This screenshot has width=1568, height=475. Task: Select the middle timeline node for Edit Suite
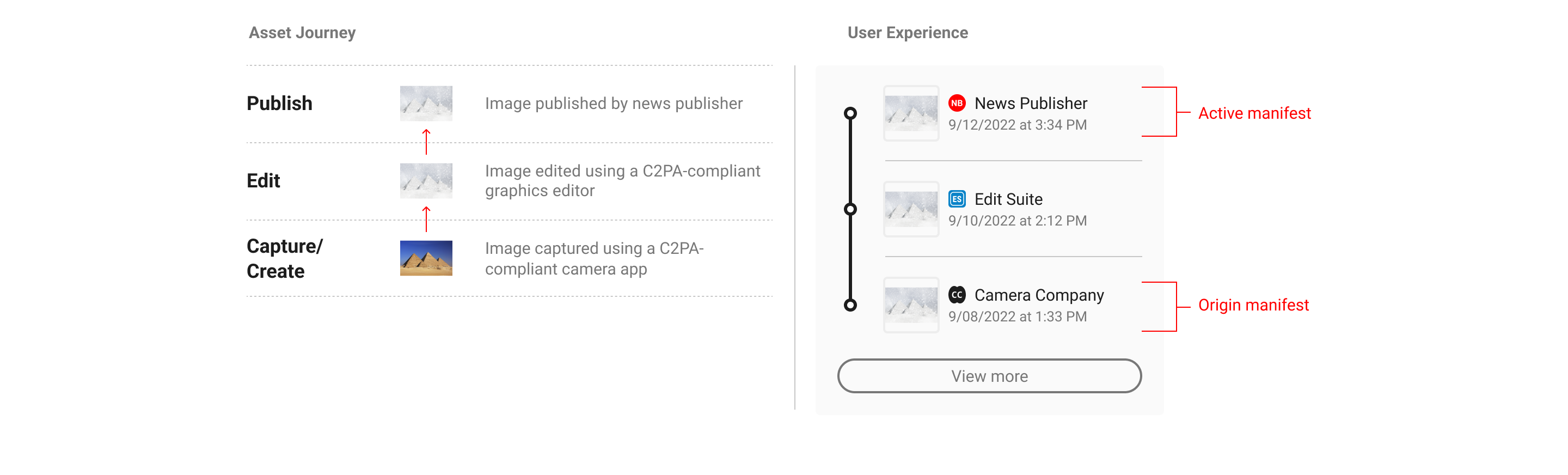point(850,210)
